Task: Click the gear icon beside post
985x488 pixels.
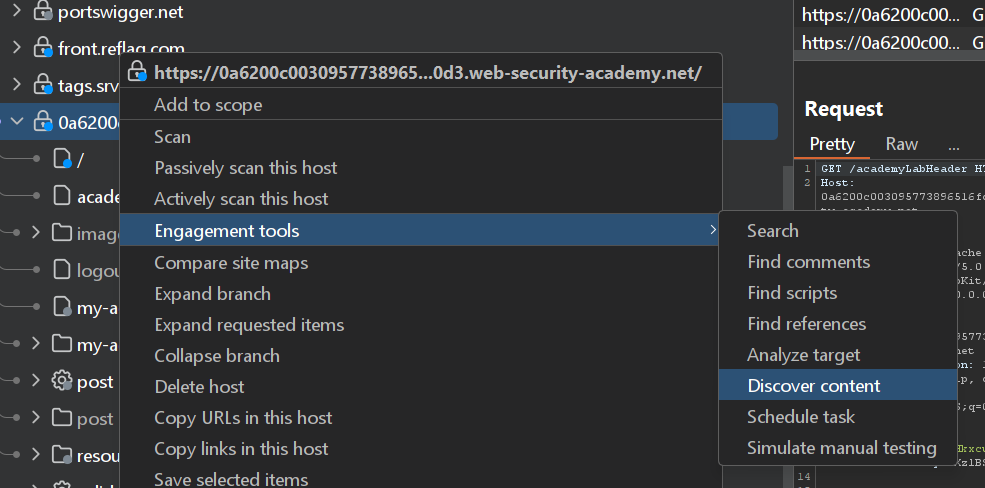Action: coord(62,381)
